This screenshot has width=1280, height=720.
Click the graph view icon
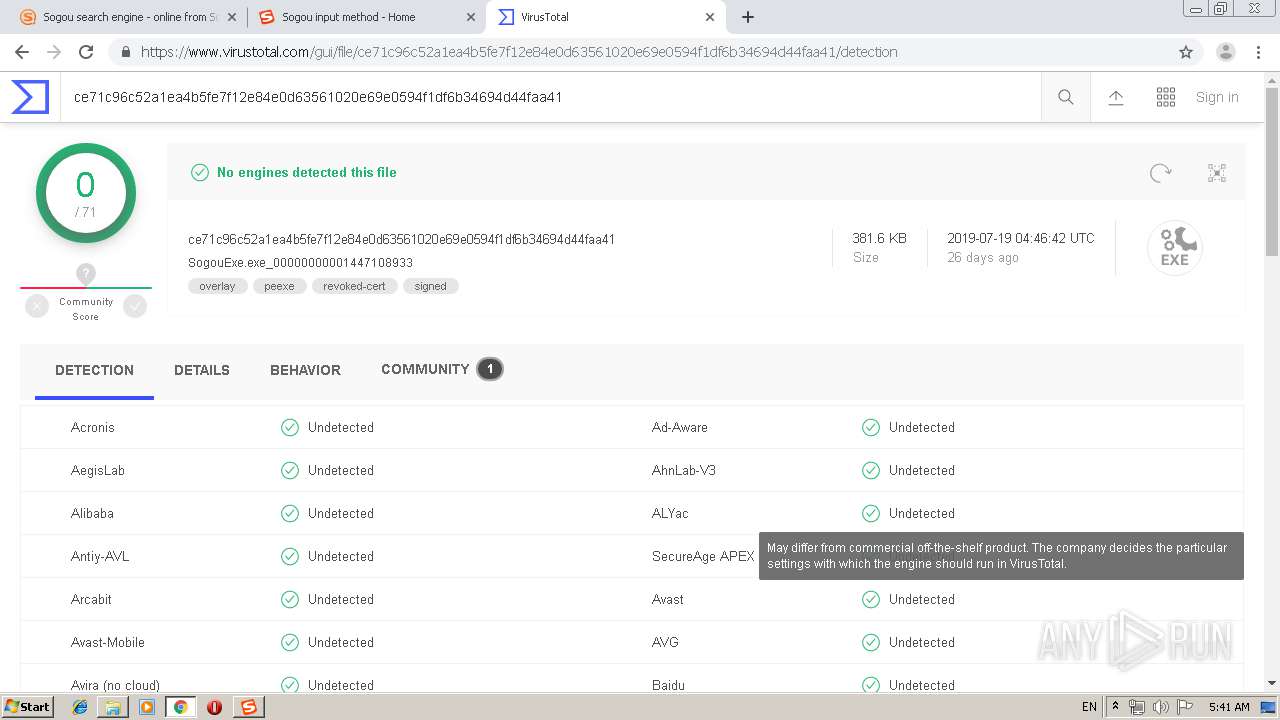[1217, 173]
